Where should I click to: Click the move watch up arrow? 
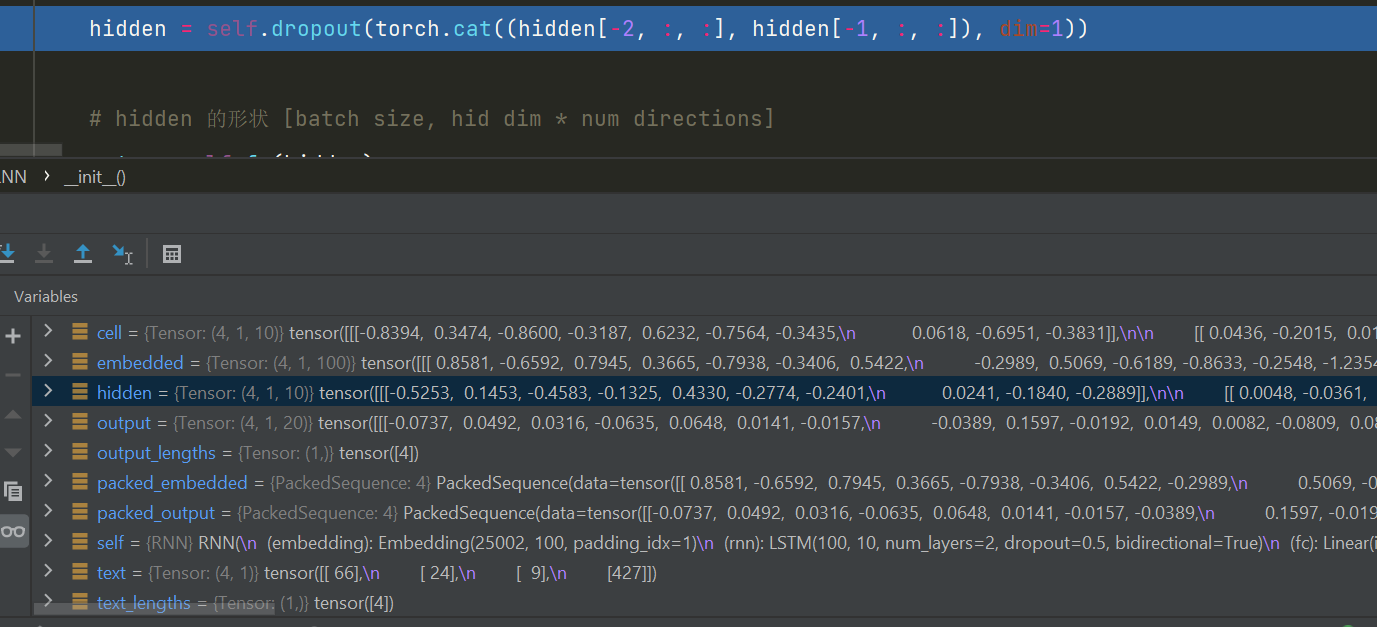[13, 414]
